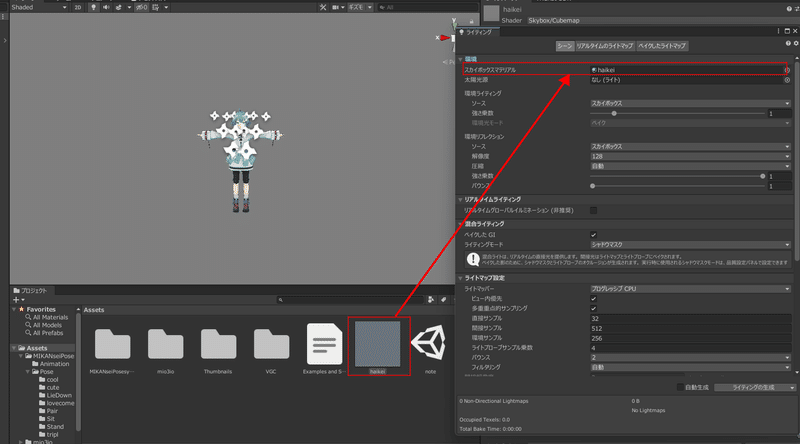
Task: Toggle 2D view mode in Scene
Action: [x=78, y=7]
